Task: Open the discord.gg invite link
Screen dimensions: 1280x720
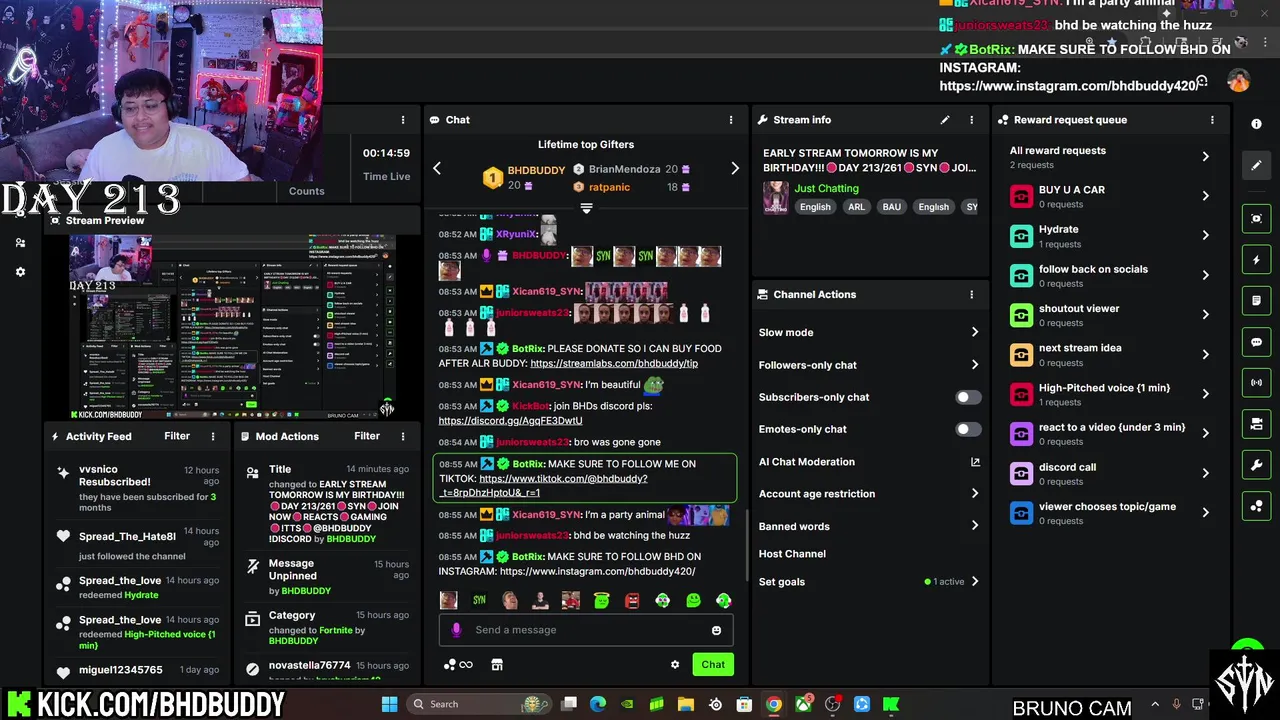Action: click(510, 421)
